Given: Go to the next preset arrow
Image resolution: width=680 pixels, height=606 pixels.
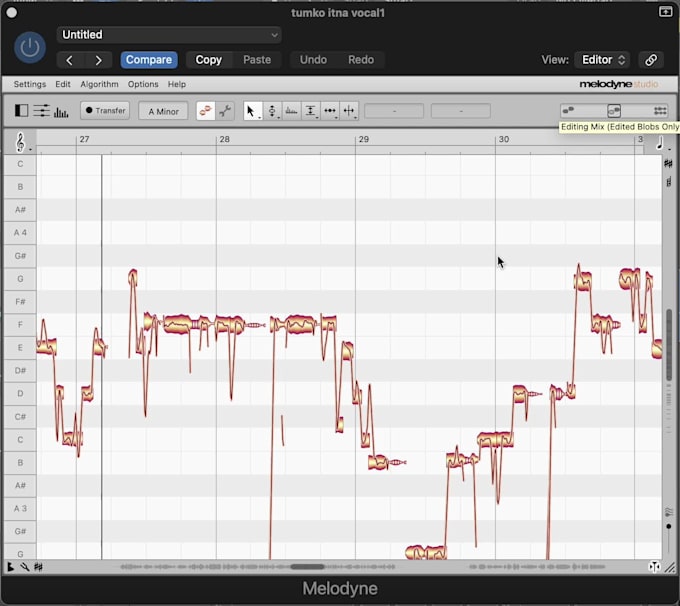Looking at the screenshot, I should (98, 60).
